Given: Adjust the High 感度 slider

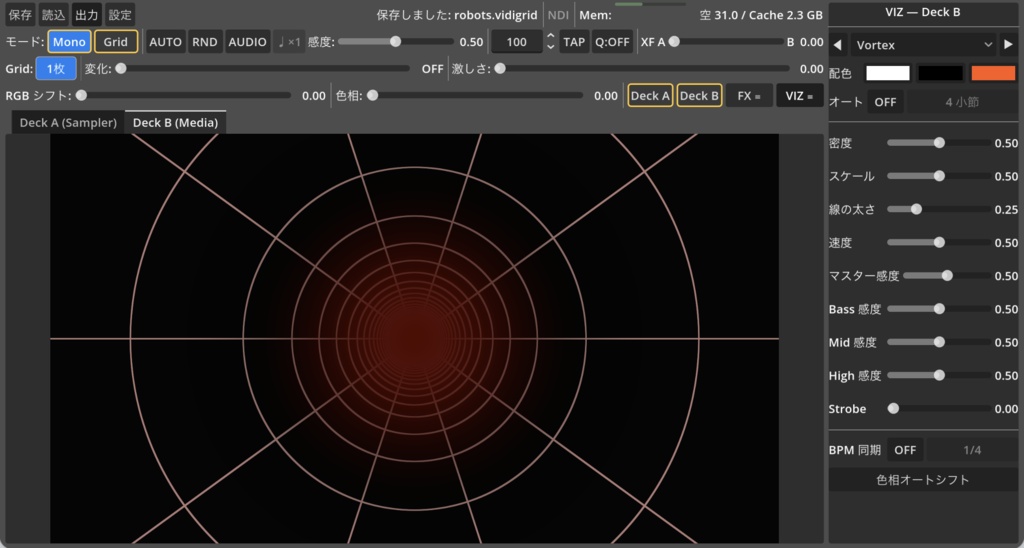Looking at the screenshot, I should click(938, 376).
